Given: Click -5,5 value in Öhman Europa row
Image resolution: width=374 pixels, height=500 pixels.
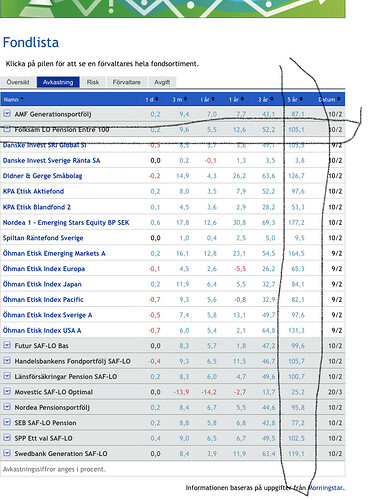Looking at the screenshot, I should [x=240, y=269].
